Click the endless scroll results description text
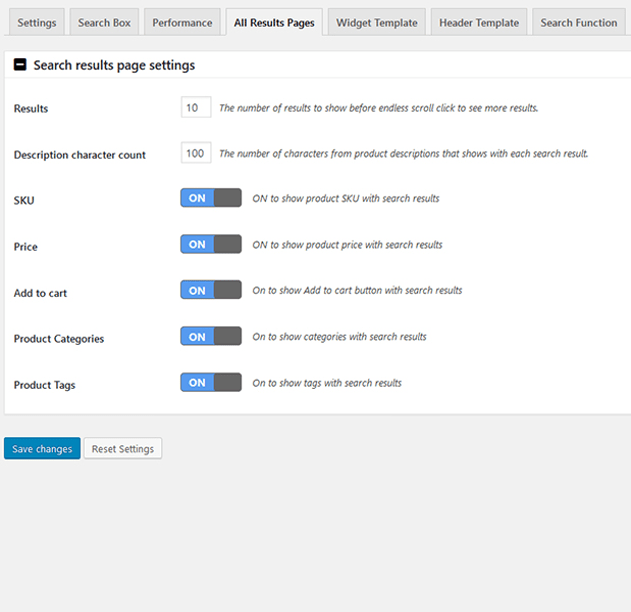 (x=379, y=108)
